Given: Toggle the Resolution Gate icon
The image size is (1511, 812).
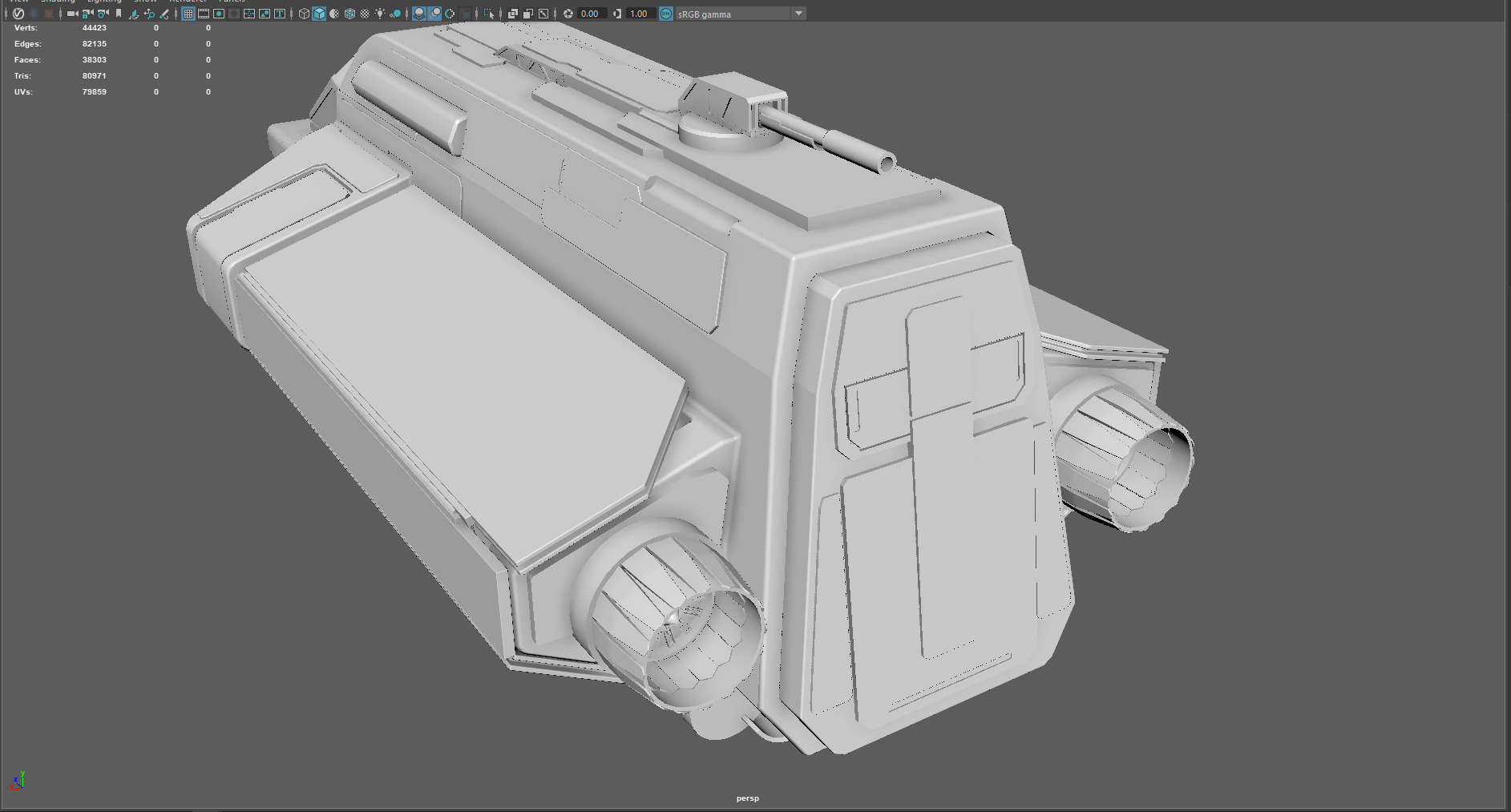Looking at the screenshot, I should pos(219,14).
